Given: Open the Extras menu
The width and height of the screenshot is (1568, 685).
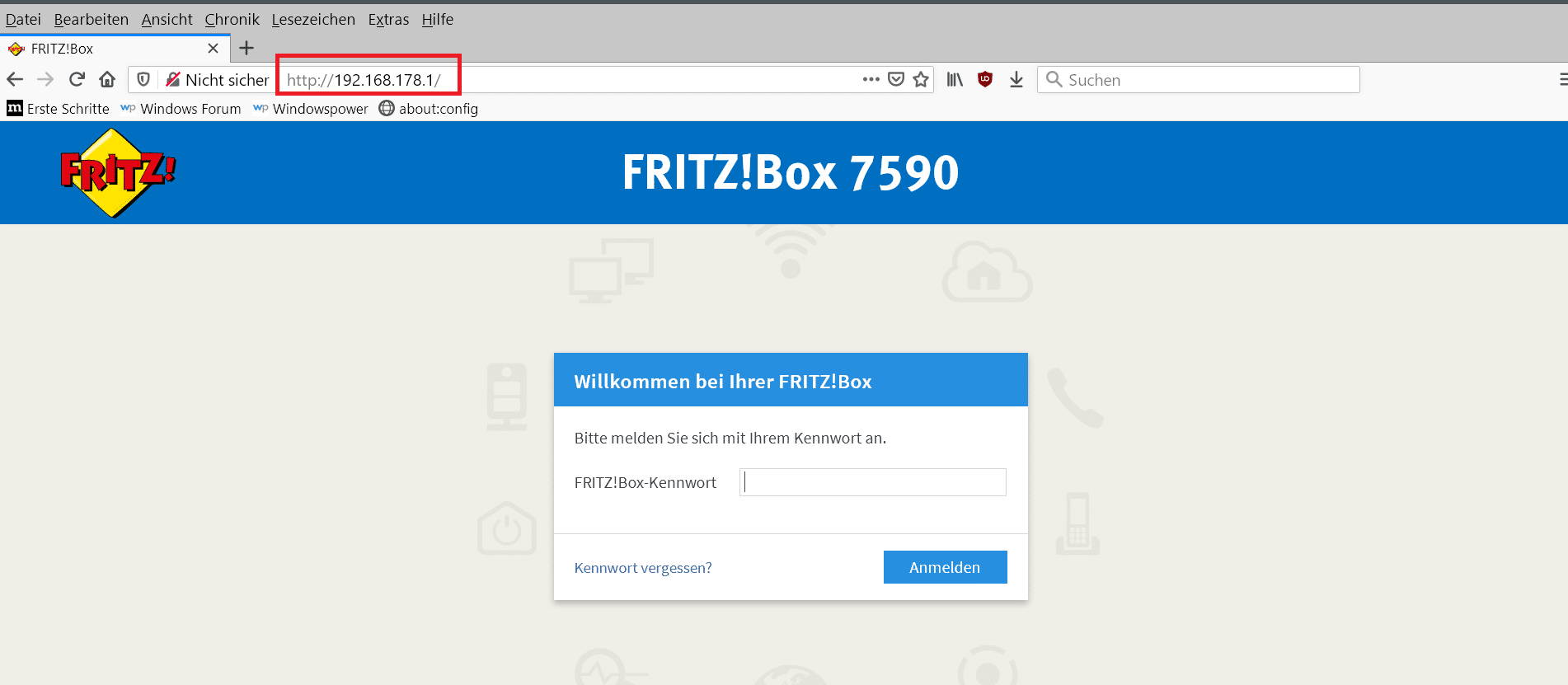Looking at the screenshot, I should [x=388, y=19].
